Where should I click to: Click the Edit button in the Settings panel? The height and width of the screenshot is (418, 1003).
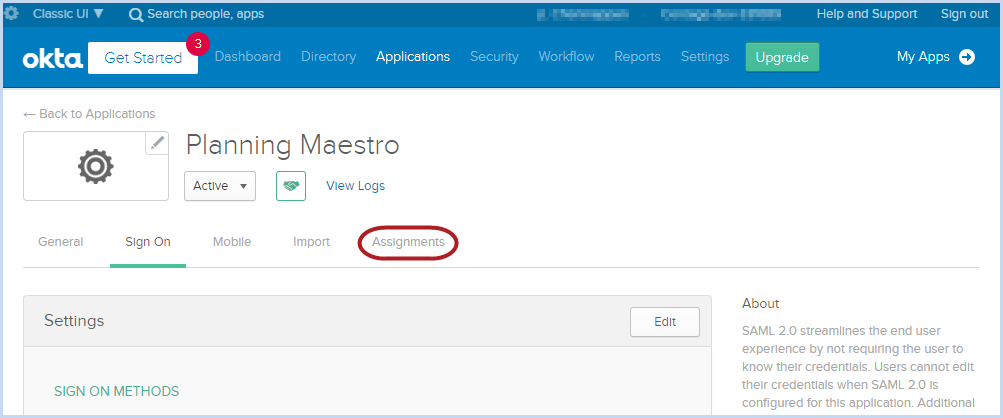click(665, 322)
